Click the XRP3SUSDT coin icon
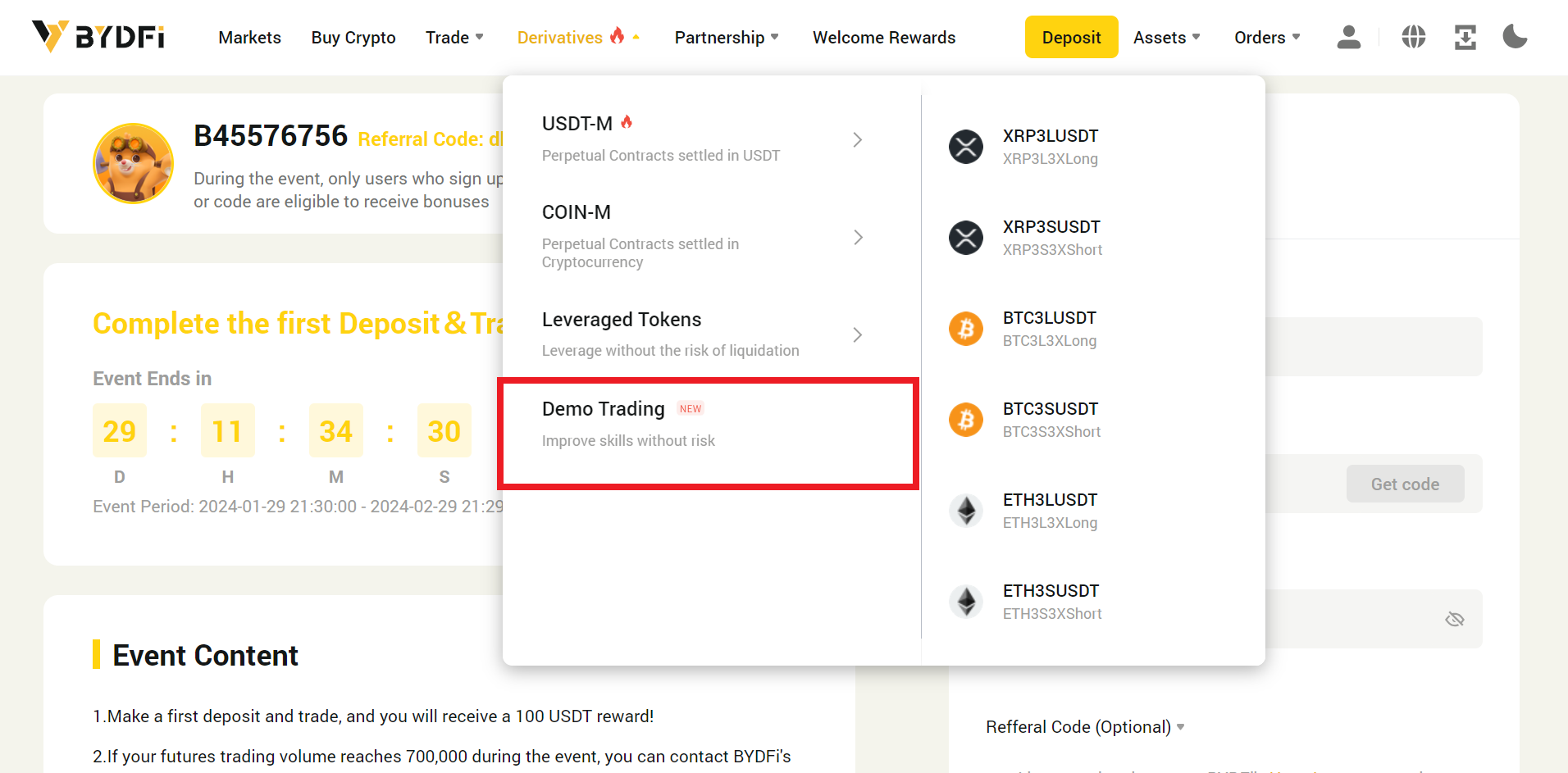The width and height of the screenshot is (1568, 773). click(x=966, y=238)
